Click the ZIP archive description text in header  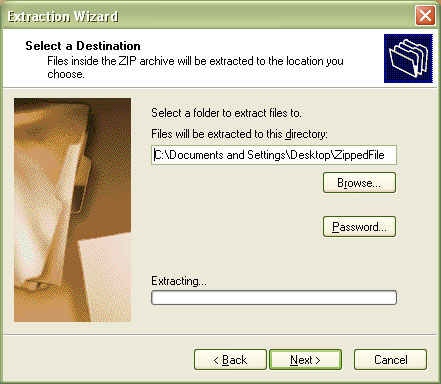click(195, 67)
